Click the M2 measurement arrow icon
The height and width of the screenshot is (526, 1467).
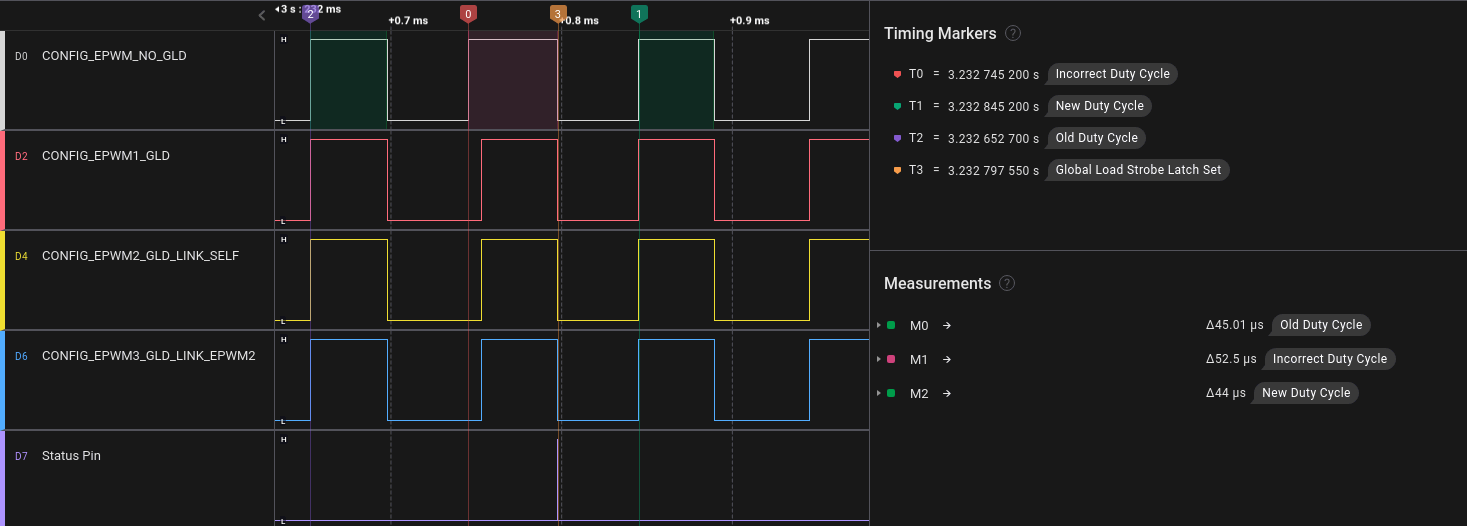click(946, 393)
